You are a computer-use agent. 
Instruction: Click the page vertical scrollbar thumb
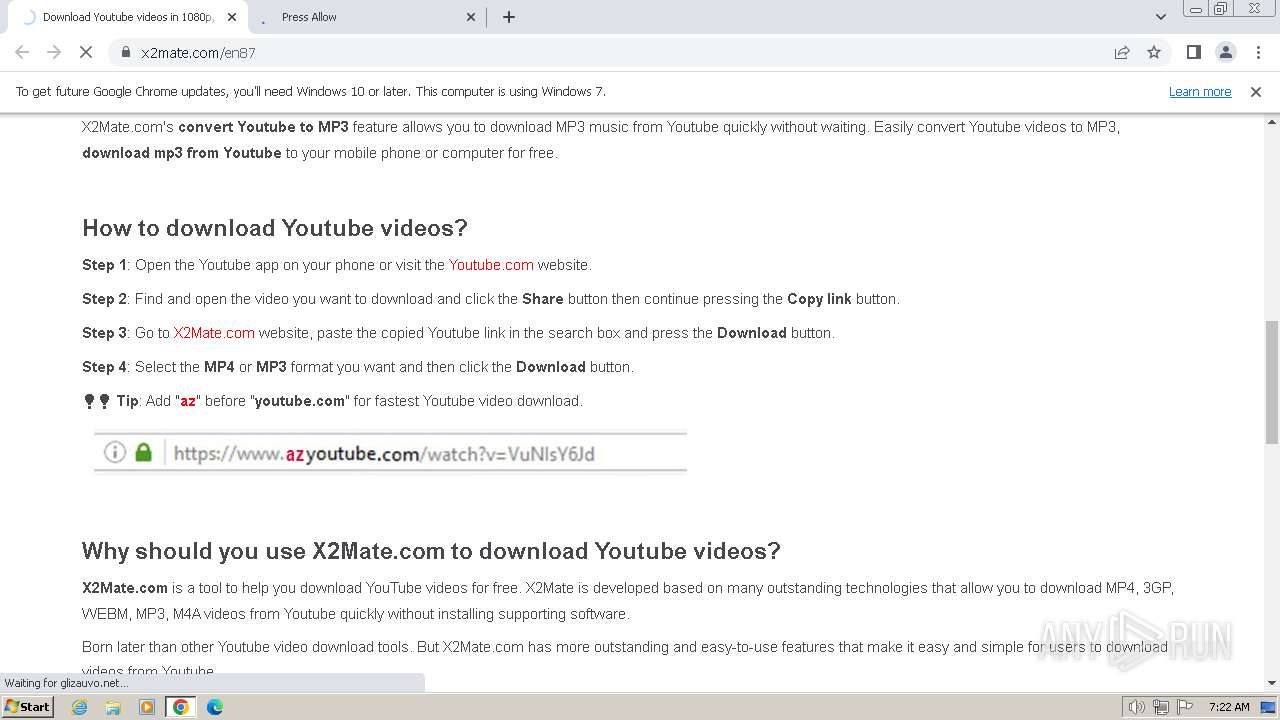(1272, 382)
